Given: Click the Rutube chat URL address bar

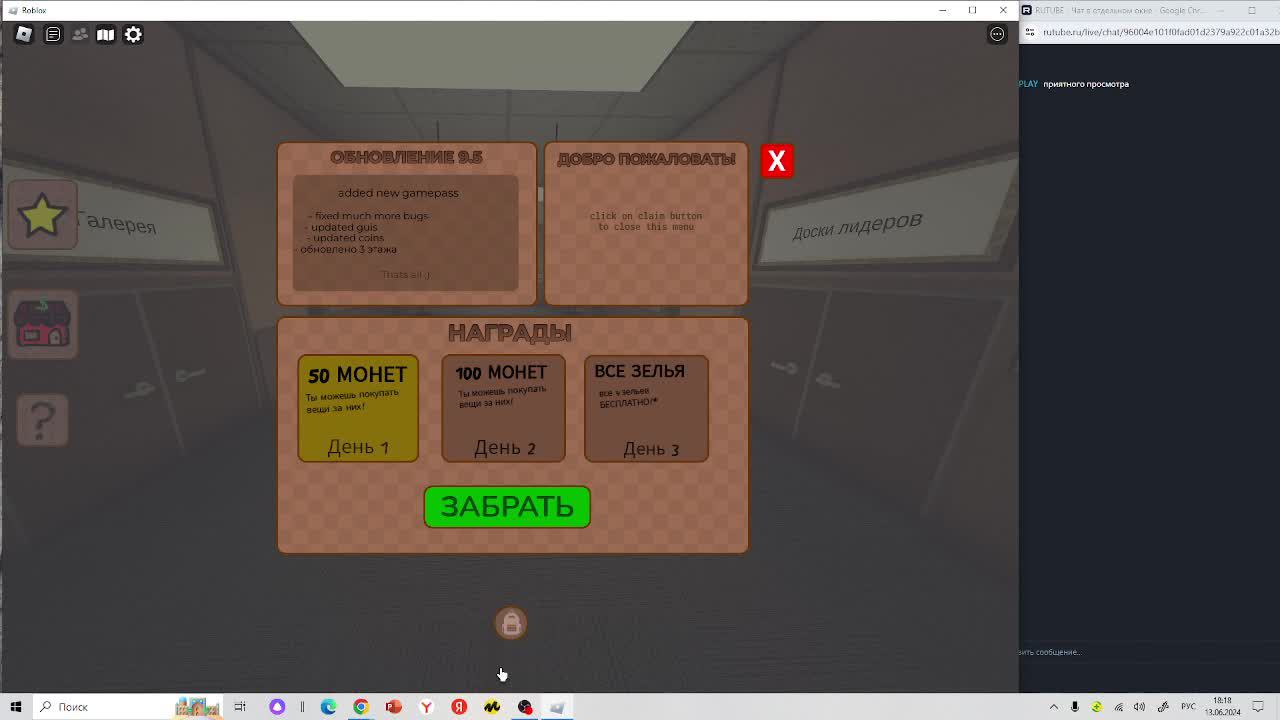Looking at the screenshot, I should (1160, 32).
